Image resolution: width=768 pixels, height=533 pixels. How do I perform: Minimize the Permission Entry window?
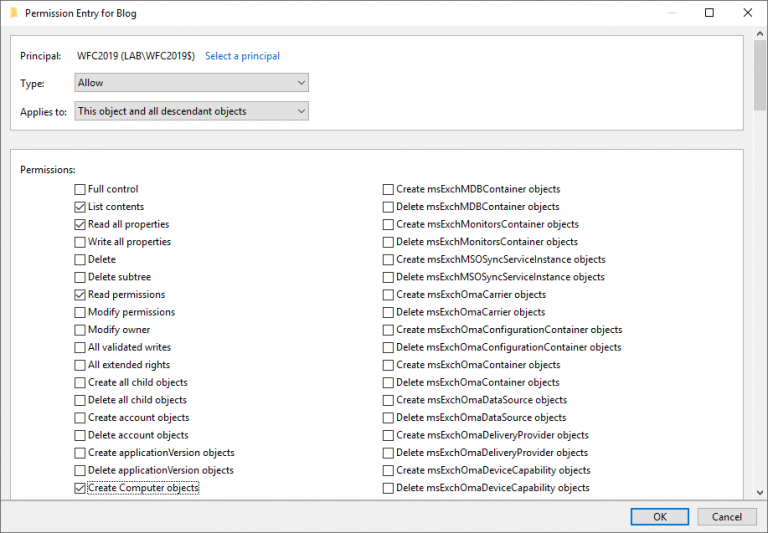673,13
